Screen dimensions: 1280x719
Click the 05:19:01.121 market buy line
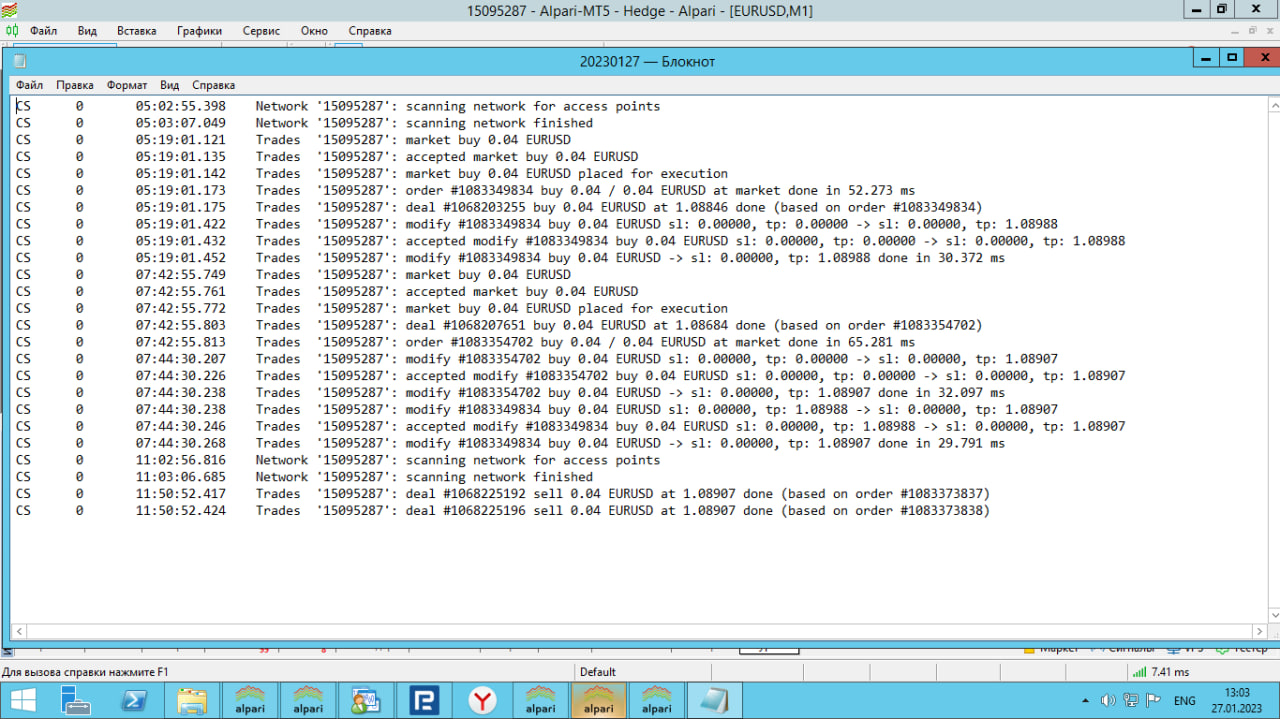tap(293, 140)
